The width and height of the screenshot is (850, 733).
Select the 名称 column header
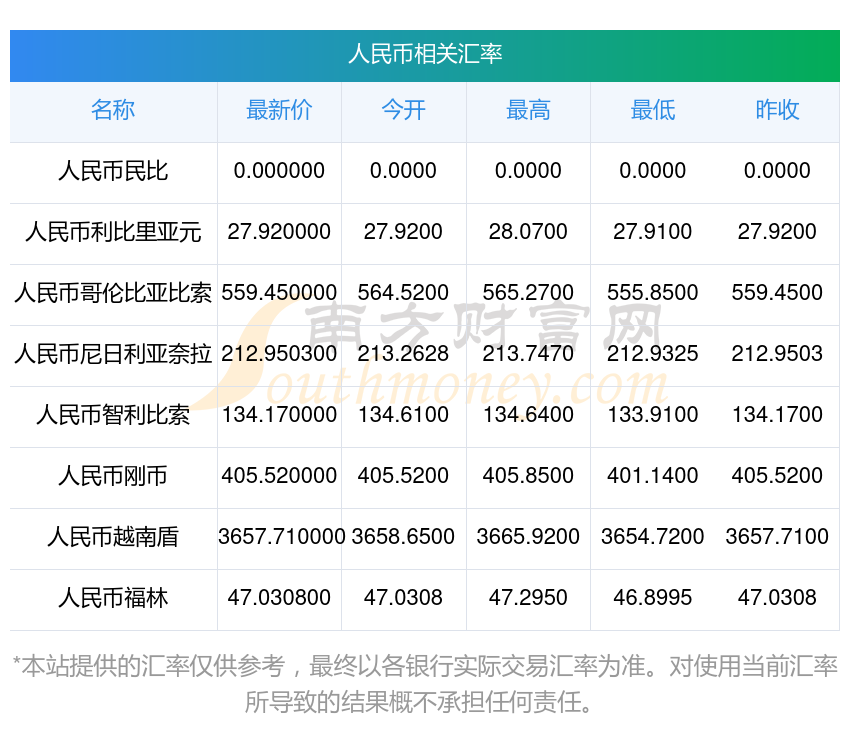click(x=113, y=110)
